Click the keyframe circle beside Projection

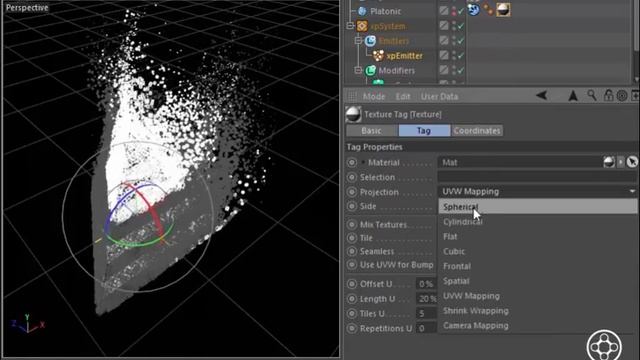point(352,192)
